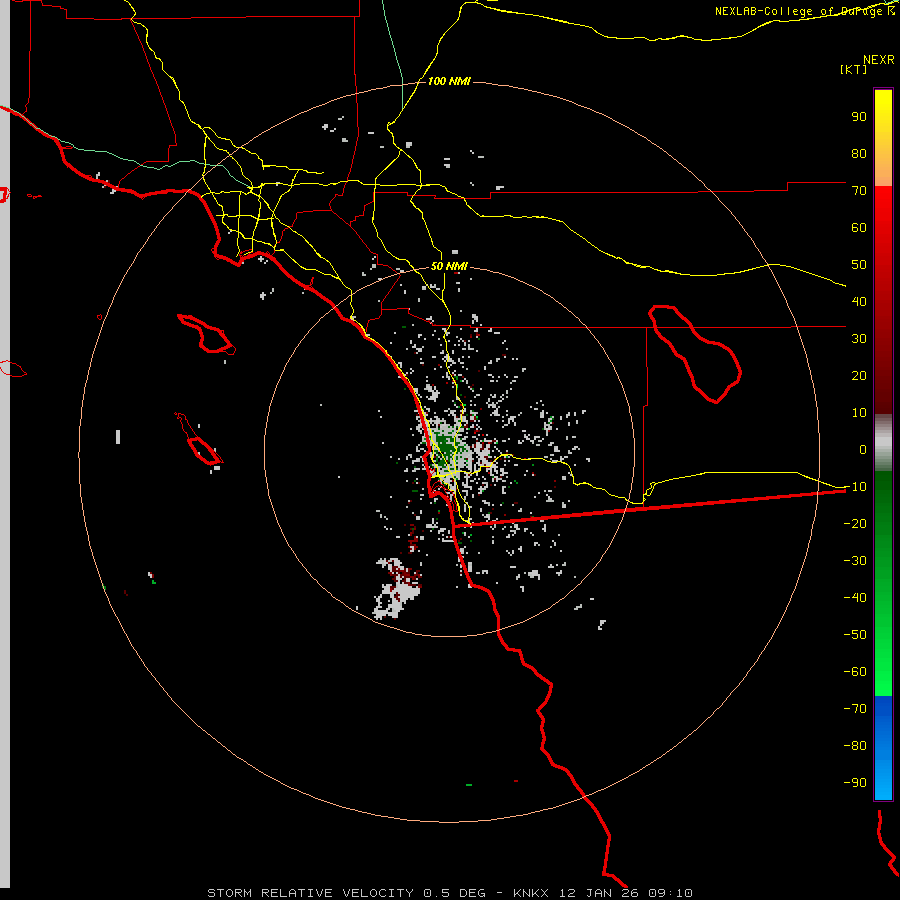Image resolution: width=900 pixels, height=900 pixels.
Task: Select the "-30" value on the velocity scale
Action: point(855,561)
